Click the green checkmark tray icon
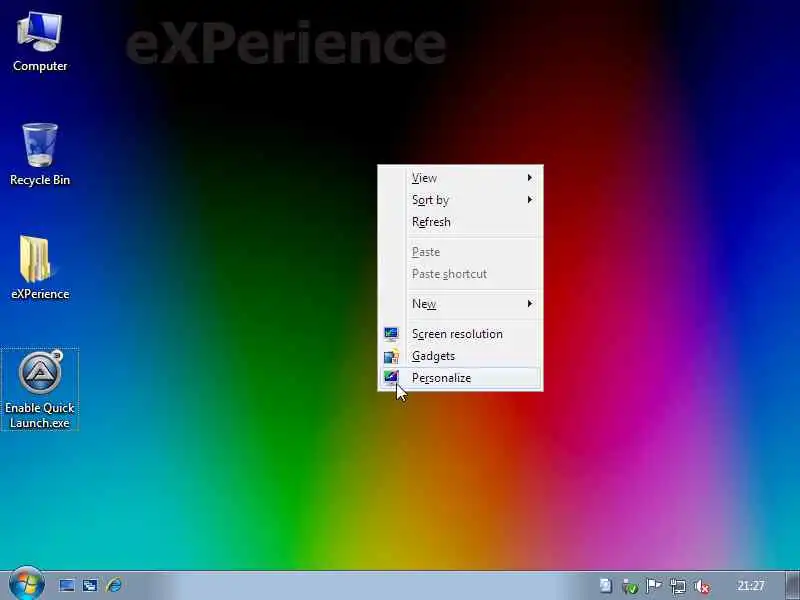 tap(630, 587)
